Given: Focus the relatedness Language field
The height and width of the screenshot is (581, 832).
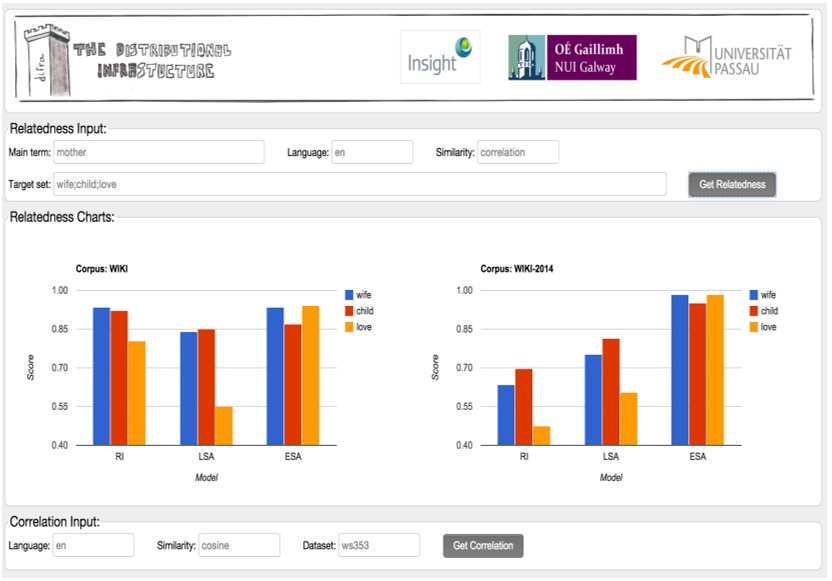Looking at the screenshot, I should (372, 152).
